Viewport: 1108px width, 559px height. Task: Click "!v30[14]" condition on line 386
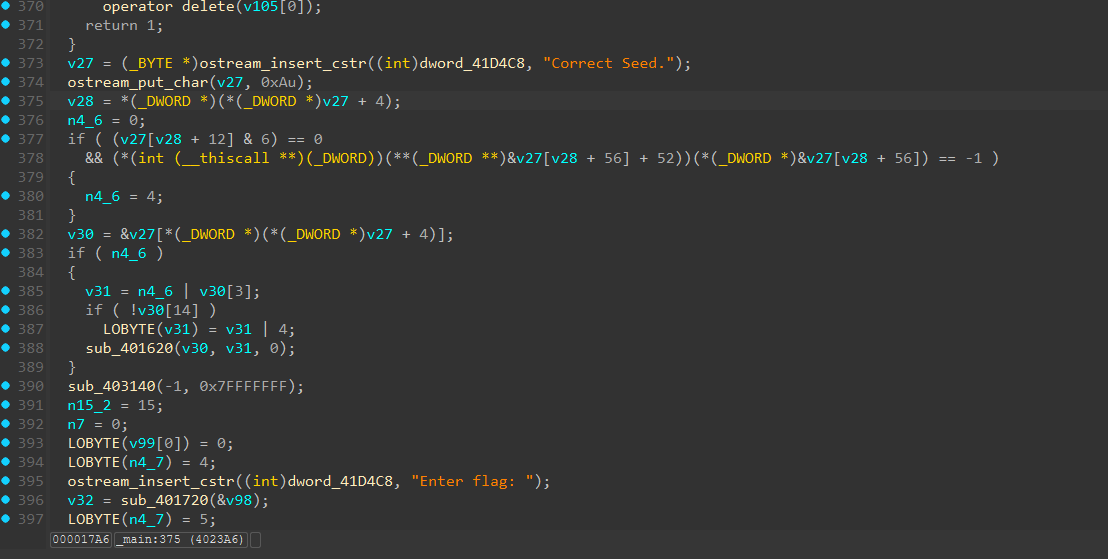click(x=164, y=310)
